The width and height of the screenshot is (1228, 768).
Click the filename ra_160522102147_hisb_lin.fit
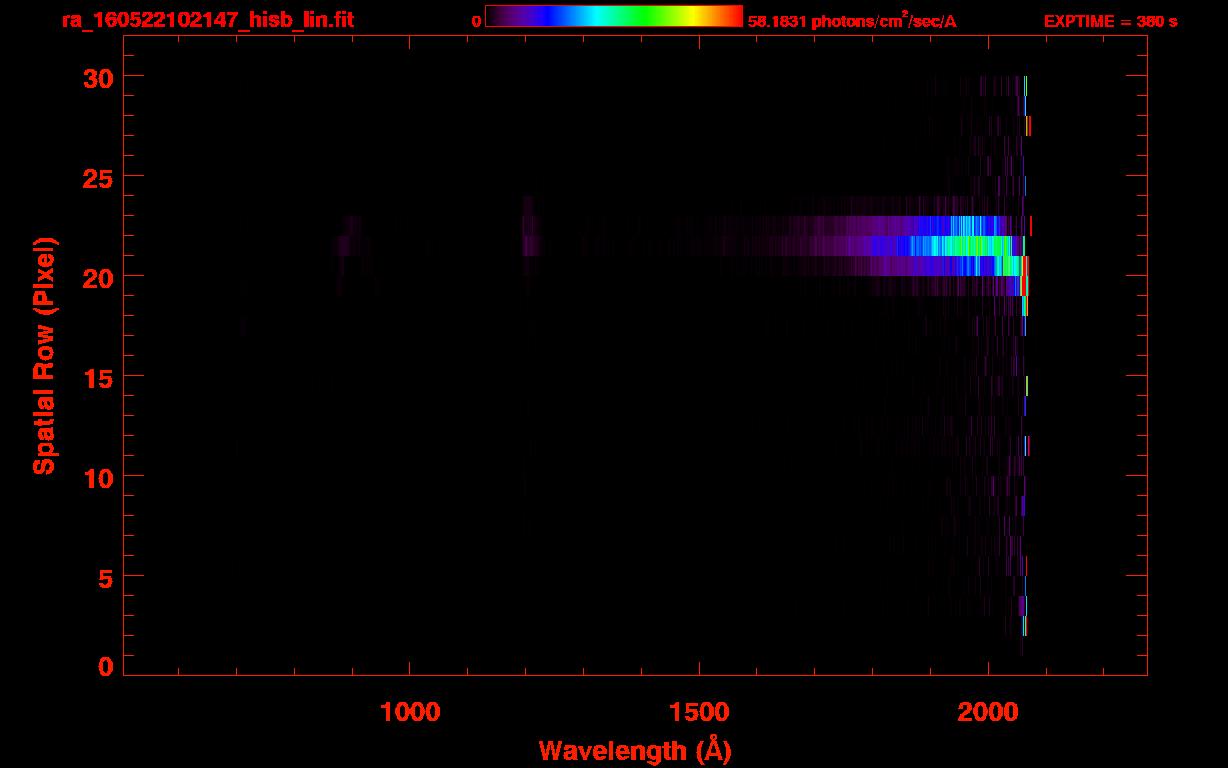(208, 20)
